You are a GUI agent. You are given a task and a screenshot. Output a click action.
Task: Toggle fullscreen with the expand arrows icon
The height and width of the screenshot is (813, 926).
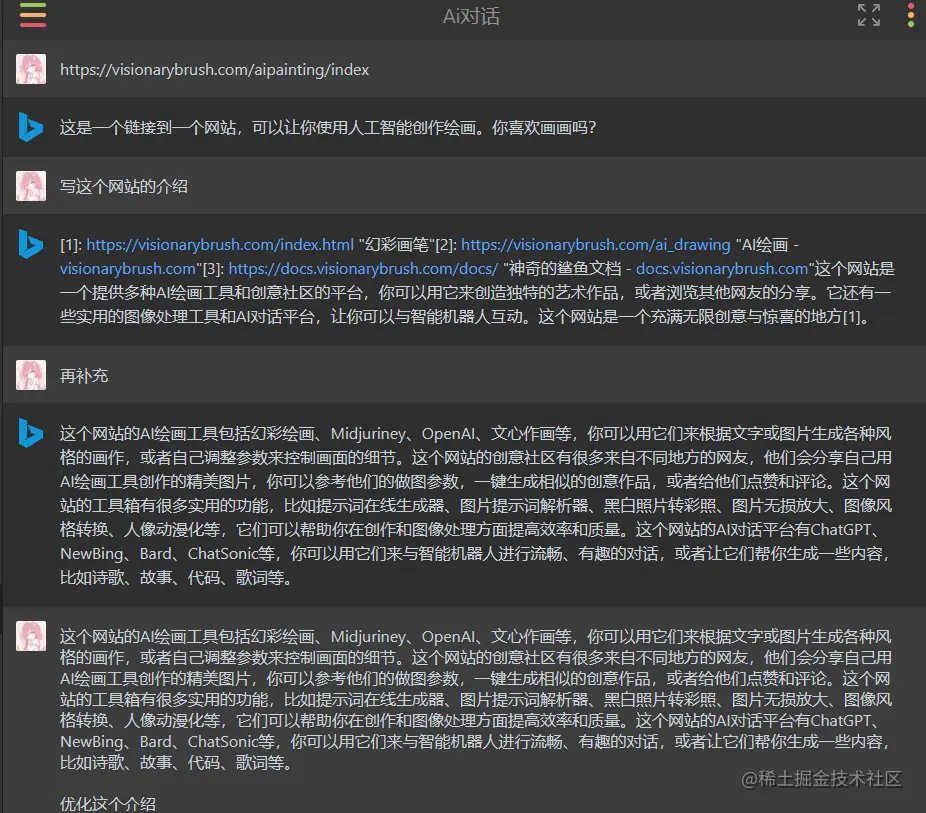point(869,15)
